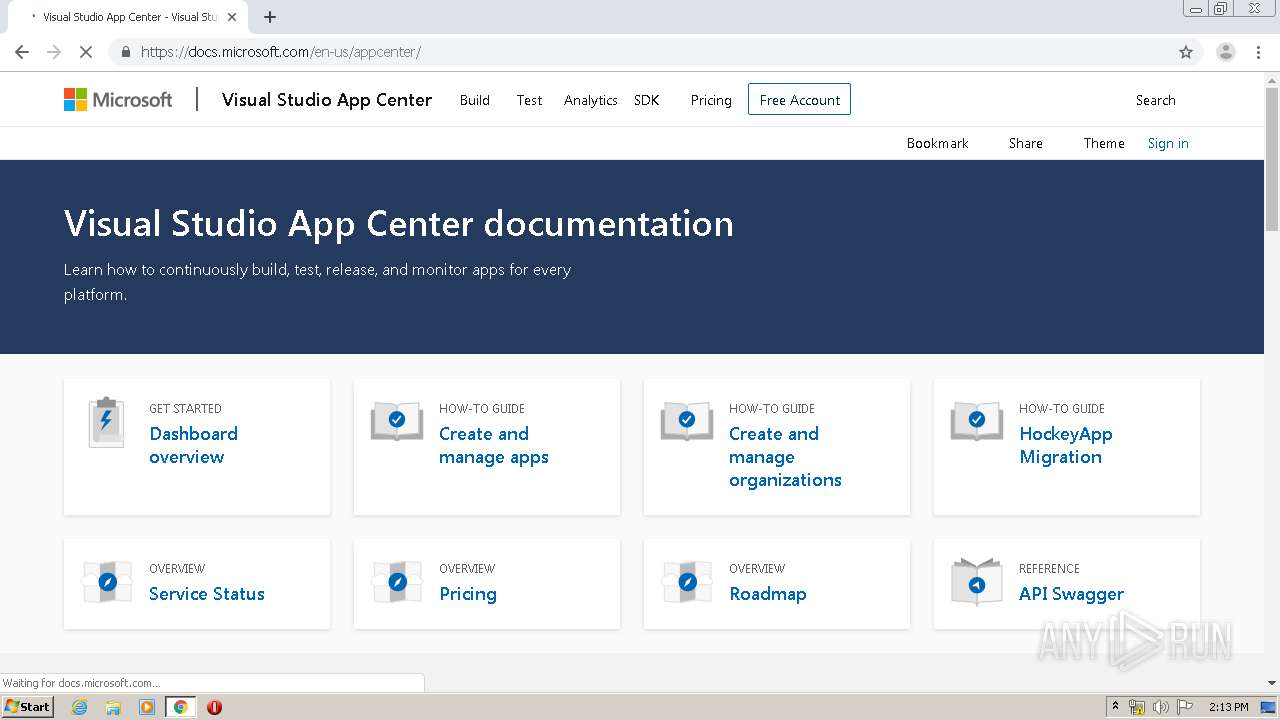This screenshot has width=1280, height=720.
Task: Click the Free Account button
Action: pyautogui.click(x=799, y=99)
